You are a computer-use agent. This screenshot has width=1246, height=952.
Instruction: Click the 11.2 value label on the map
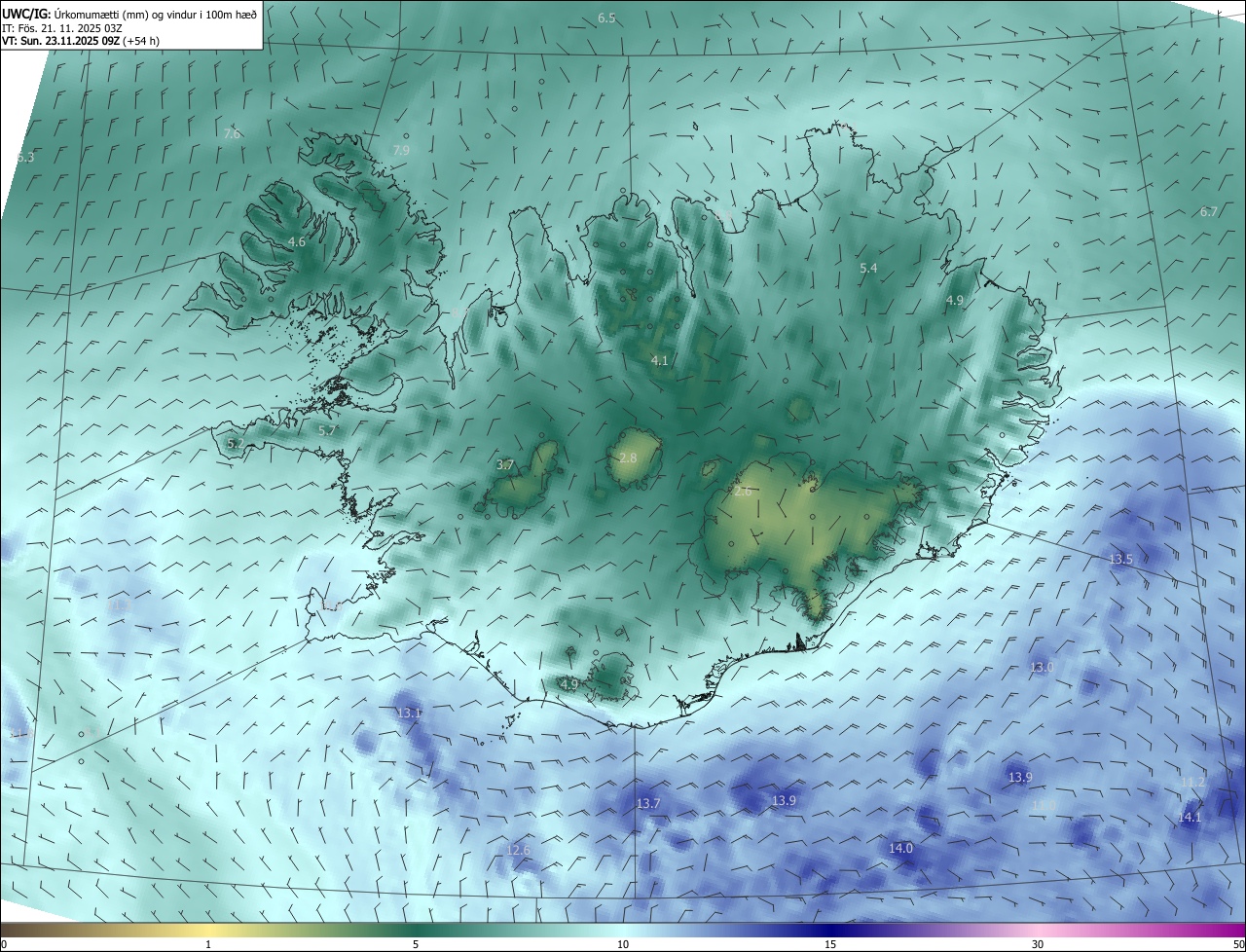tap(1192, 782)
